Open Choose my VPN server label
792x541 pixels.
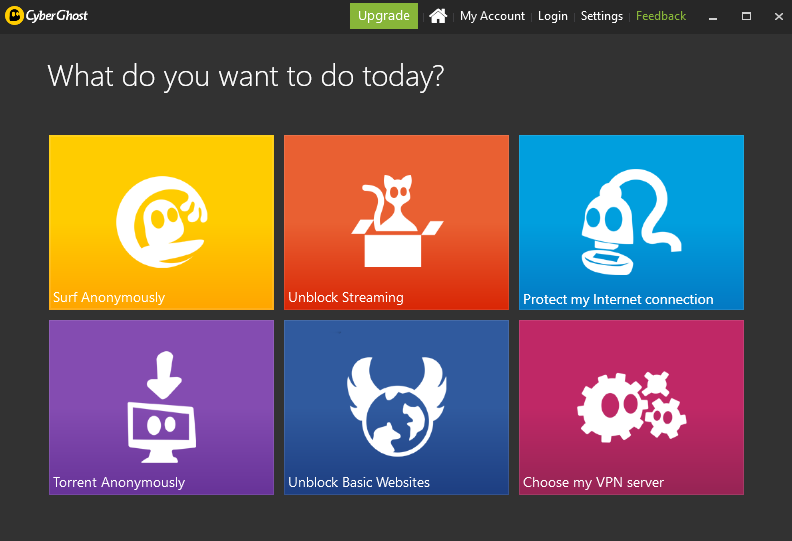click(x=593, y=482)
